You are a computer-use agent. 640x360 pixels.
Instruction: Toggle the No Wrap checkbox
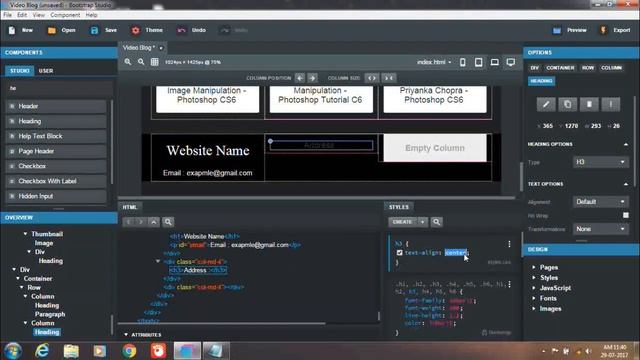(626, 215)
